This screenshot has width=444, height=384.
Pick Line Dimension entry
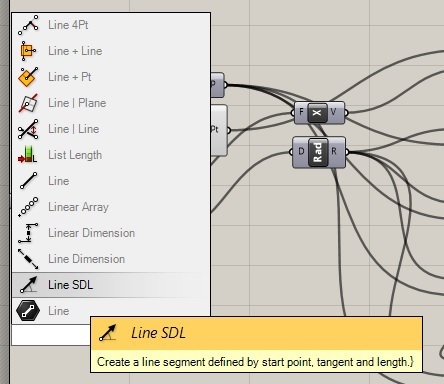coord(111,259)
